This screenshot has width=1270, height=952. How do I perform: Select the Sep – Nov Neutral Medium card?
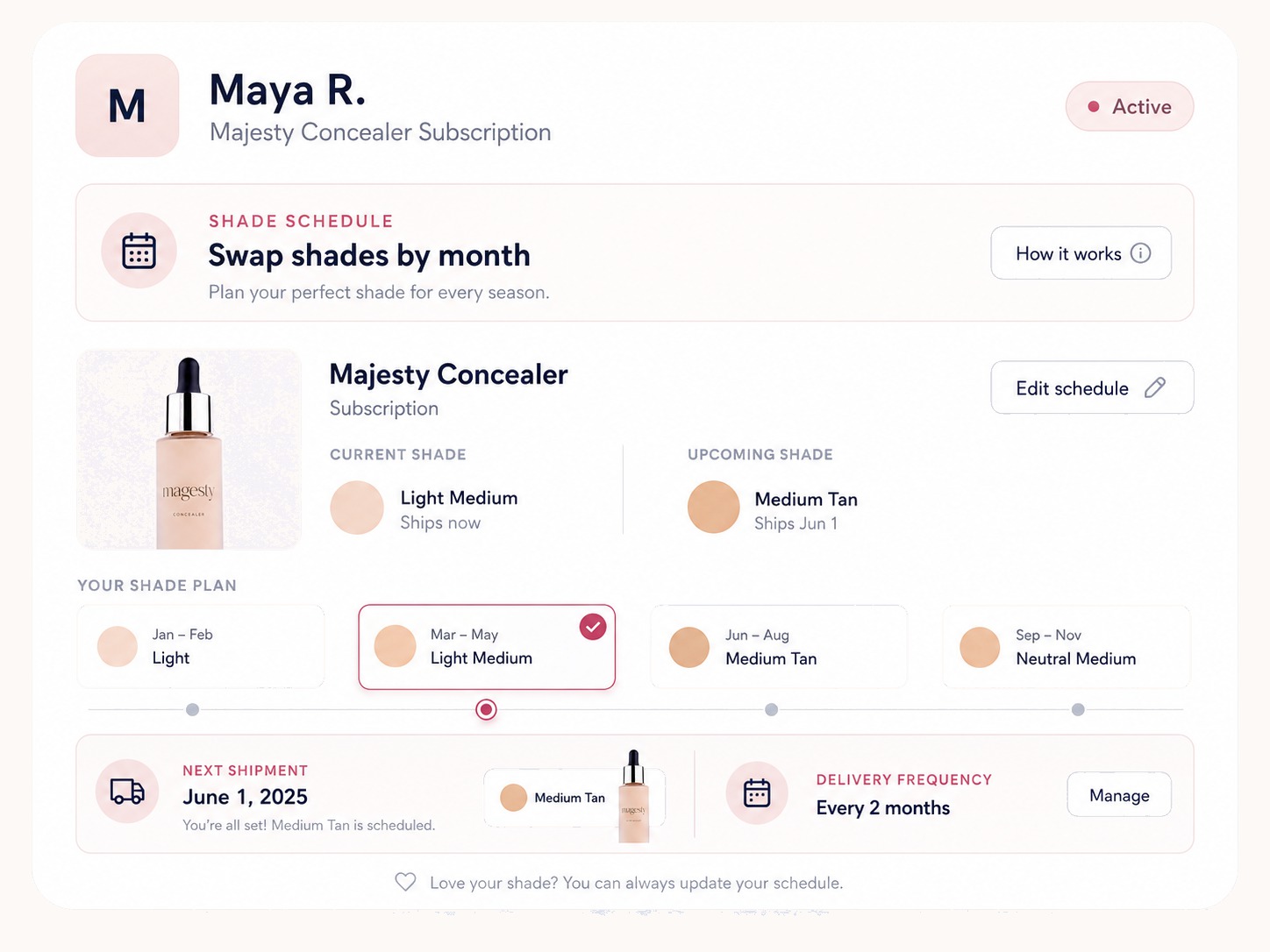(x=1067, y=647)
